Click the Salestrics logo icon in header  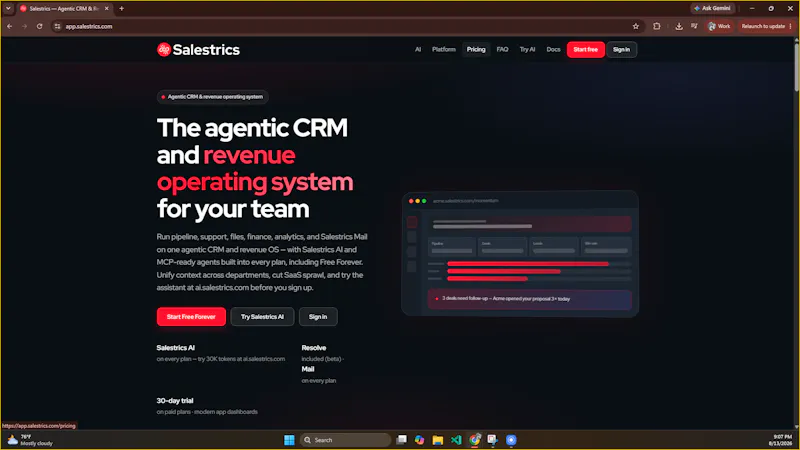click(164, 49)
